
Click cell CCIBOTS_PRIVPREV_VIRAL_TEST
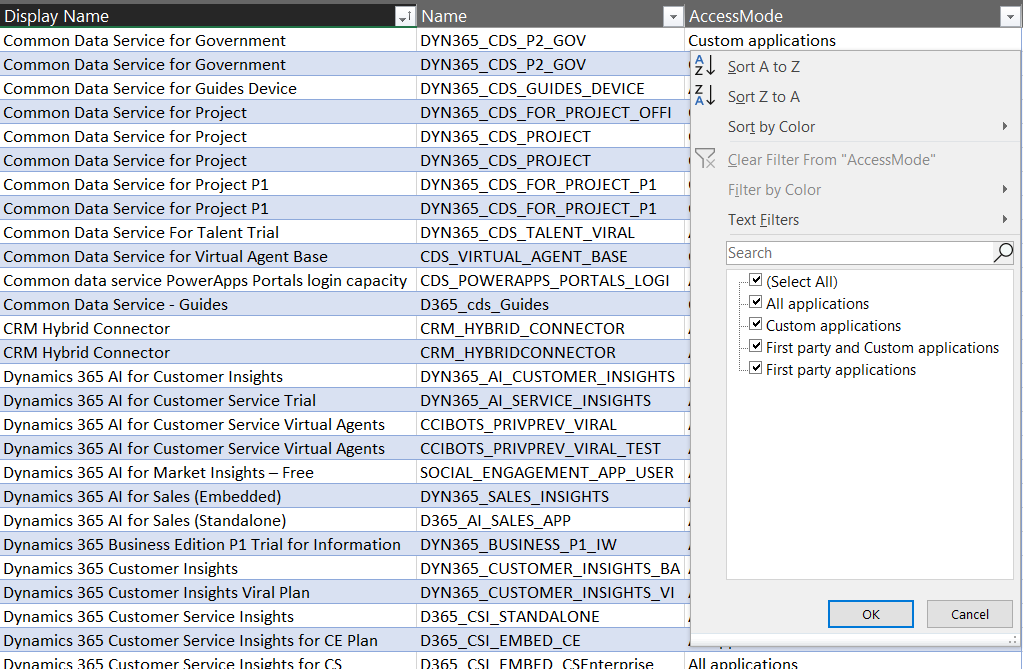click(x=551, y=448)
